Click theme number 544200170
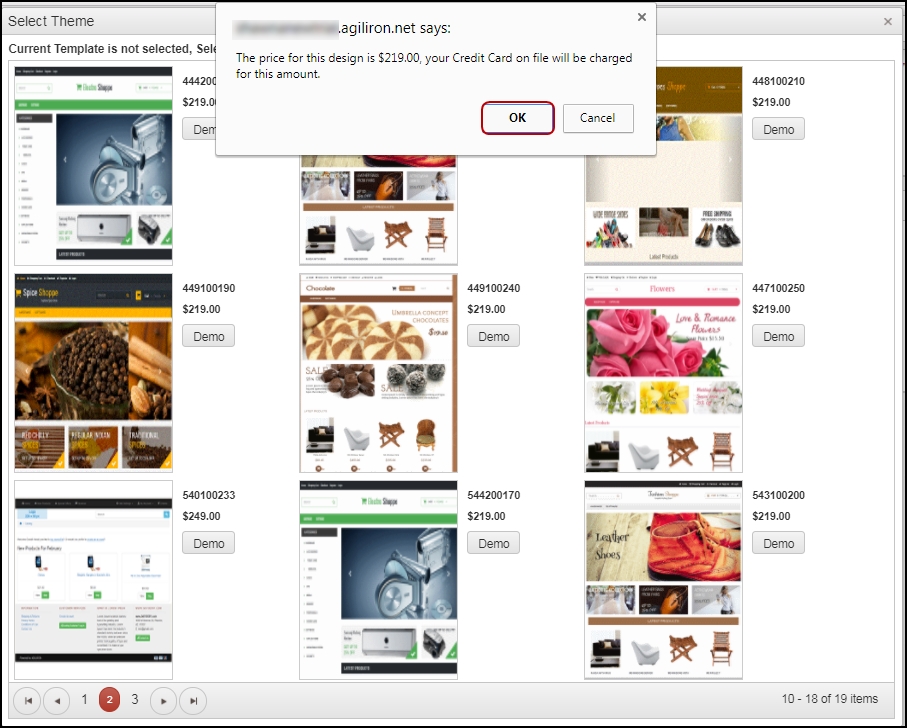The image size is (907, 728). [x=493, y=495]
